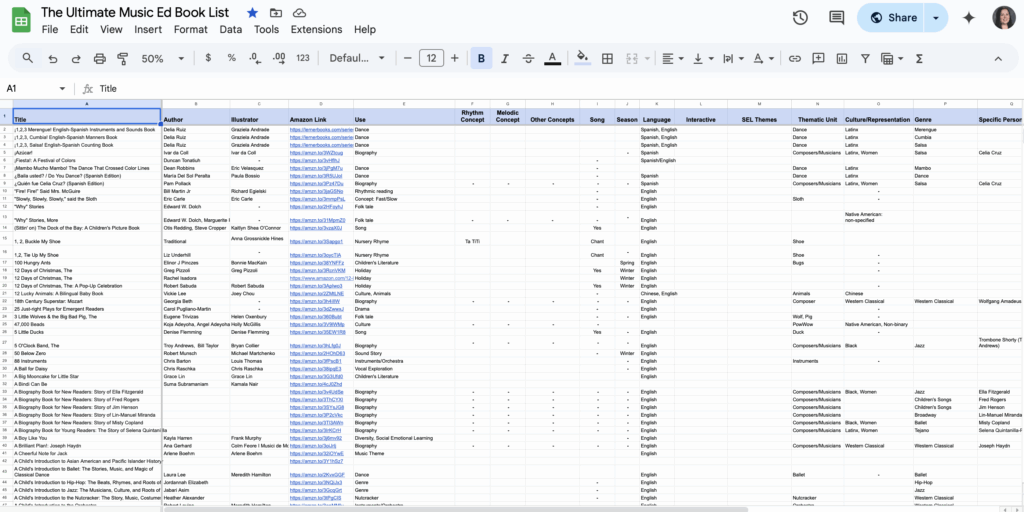Star the document with the star icon

coord(252,13)
